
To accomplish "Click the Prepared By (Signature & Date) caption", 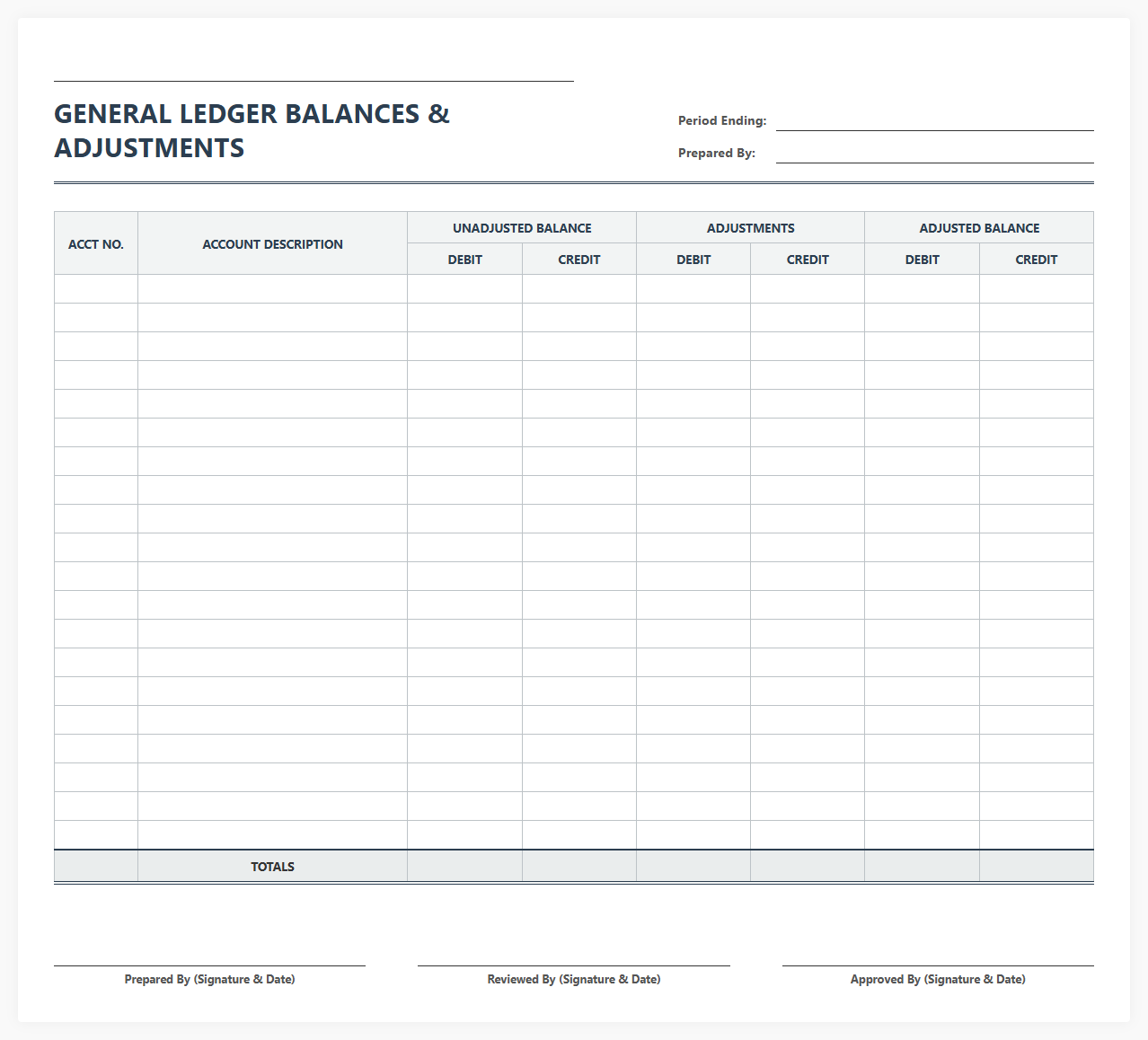I will pos(209,979).
